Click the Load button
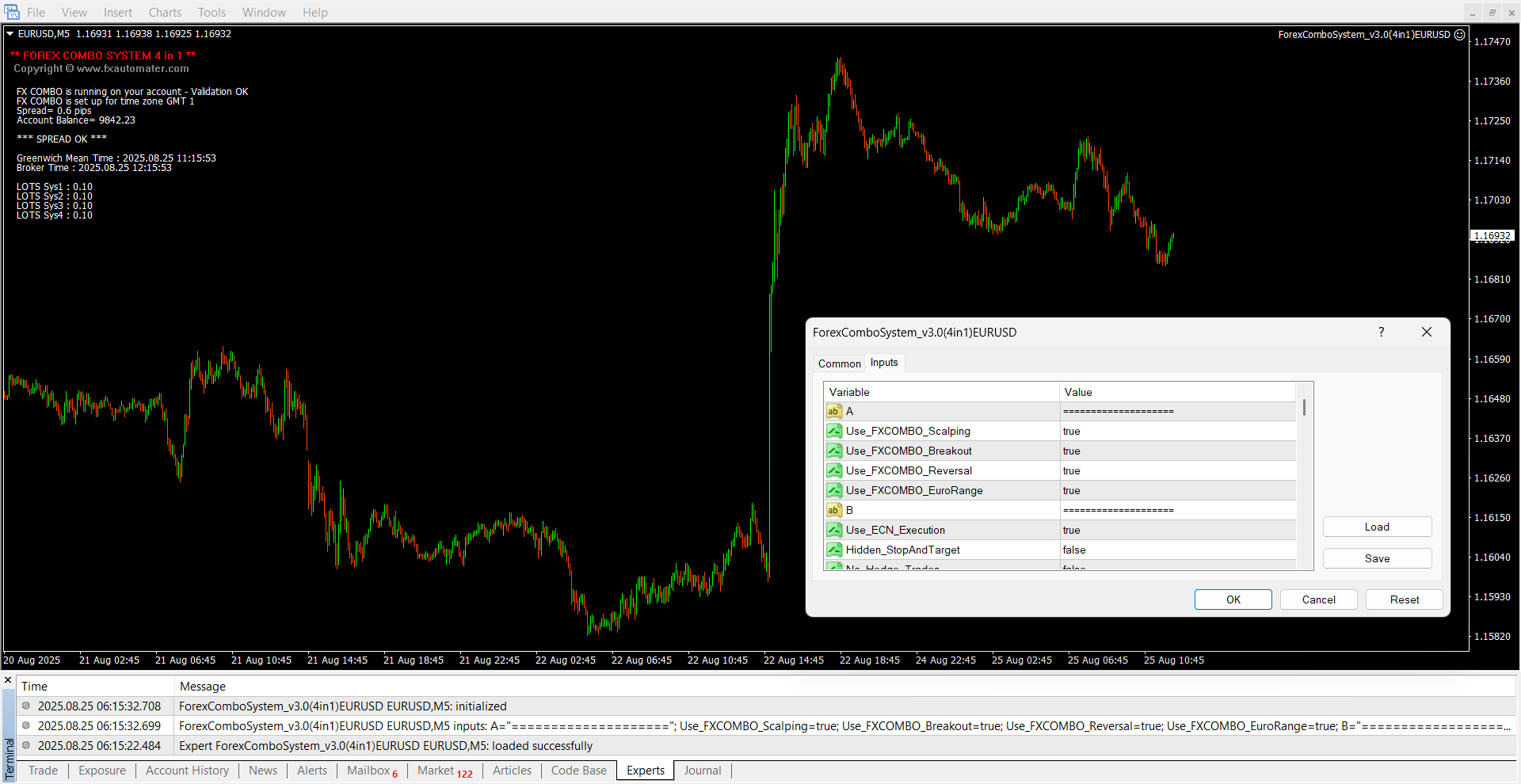 point(1376,527)
